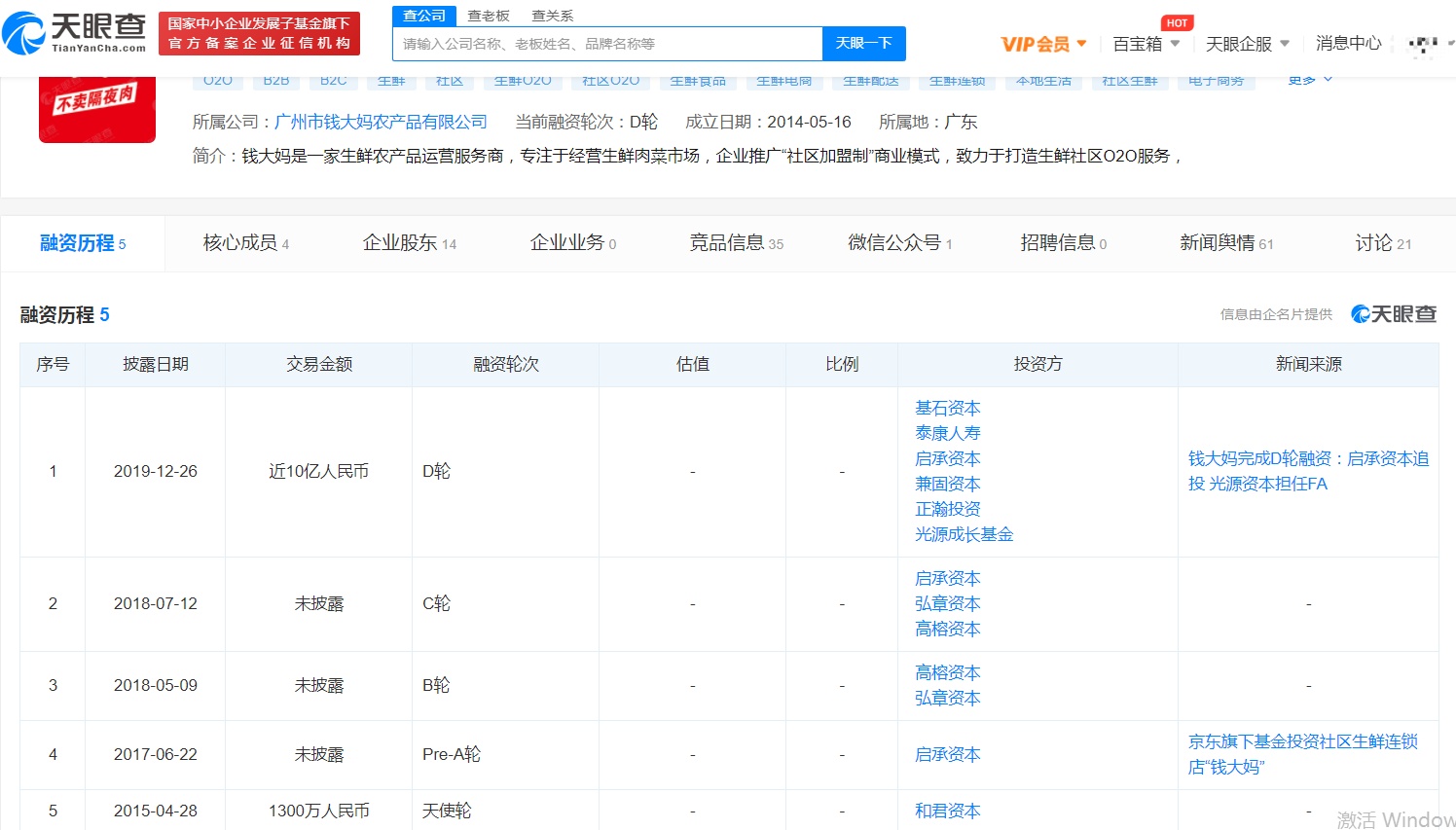Select date cell 2017-06-22
The image size is (1456, 830).
click(156, 755)
